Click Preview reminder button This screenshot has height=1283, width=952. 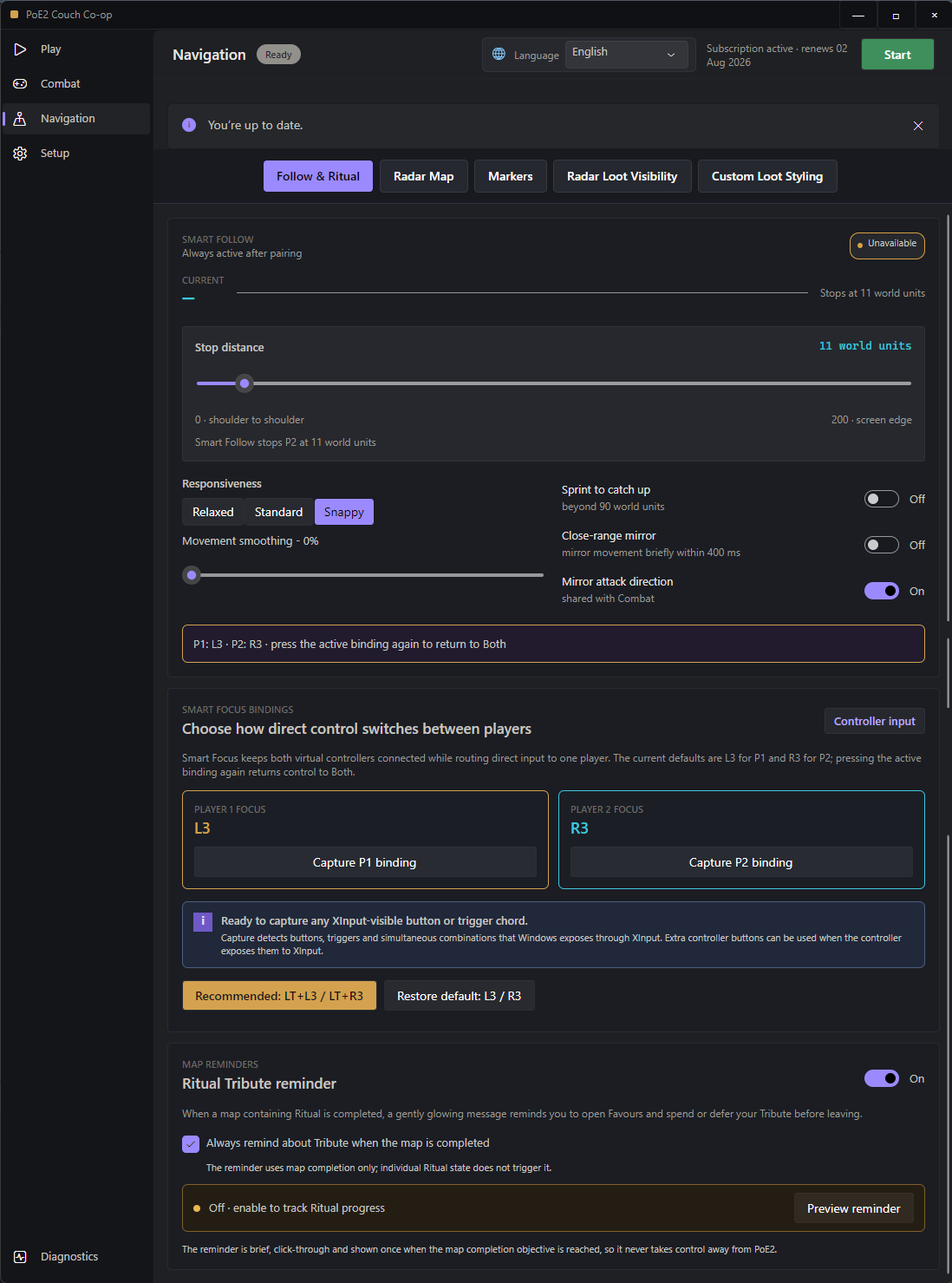854,1208
